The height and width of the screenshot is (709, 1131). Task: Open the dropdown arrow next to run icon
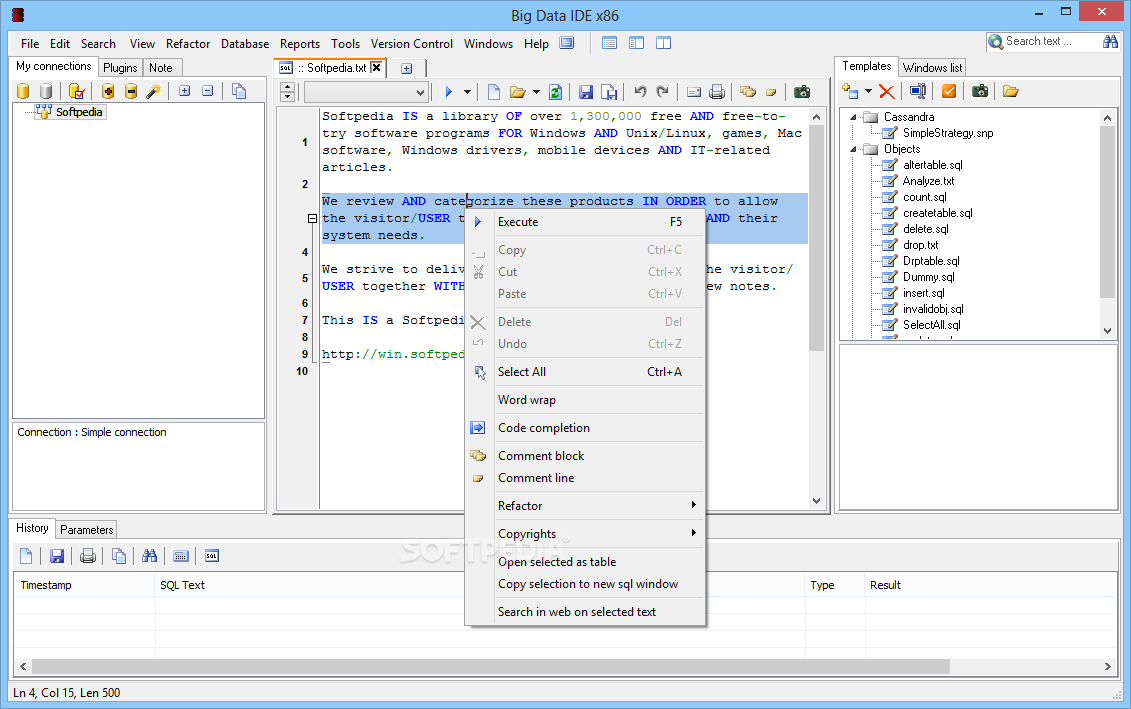(467, 92)
